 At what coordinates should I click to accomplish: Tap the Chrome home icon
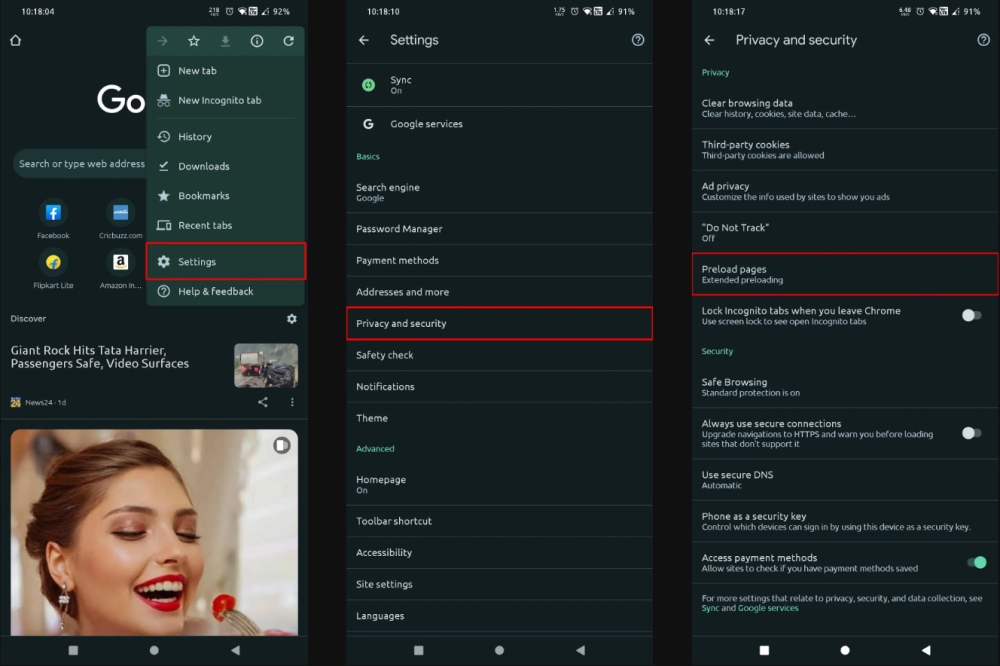15,41
